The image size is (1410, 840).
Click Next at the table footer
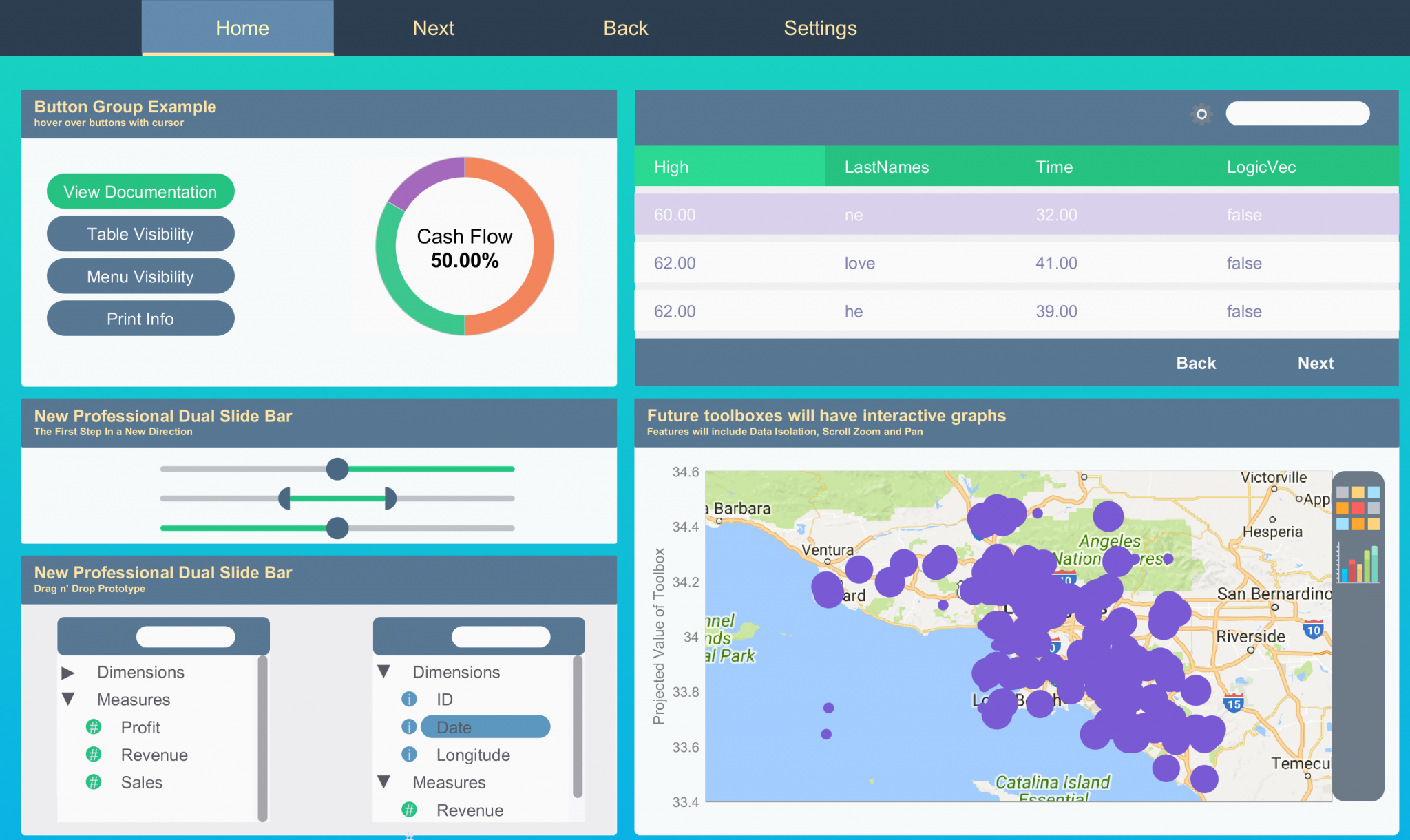1315,363
